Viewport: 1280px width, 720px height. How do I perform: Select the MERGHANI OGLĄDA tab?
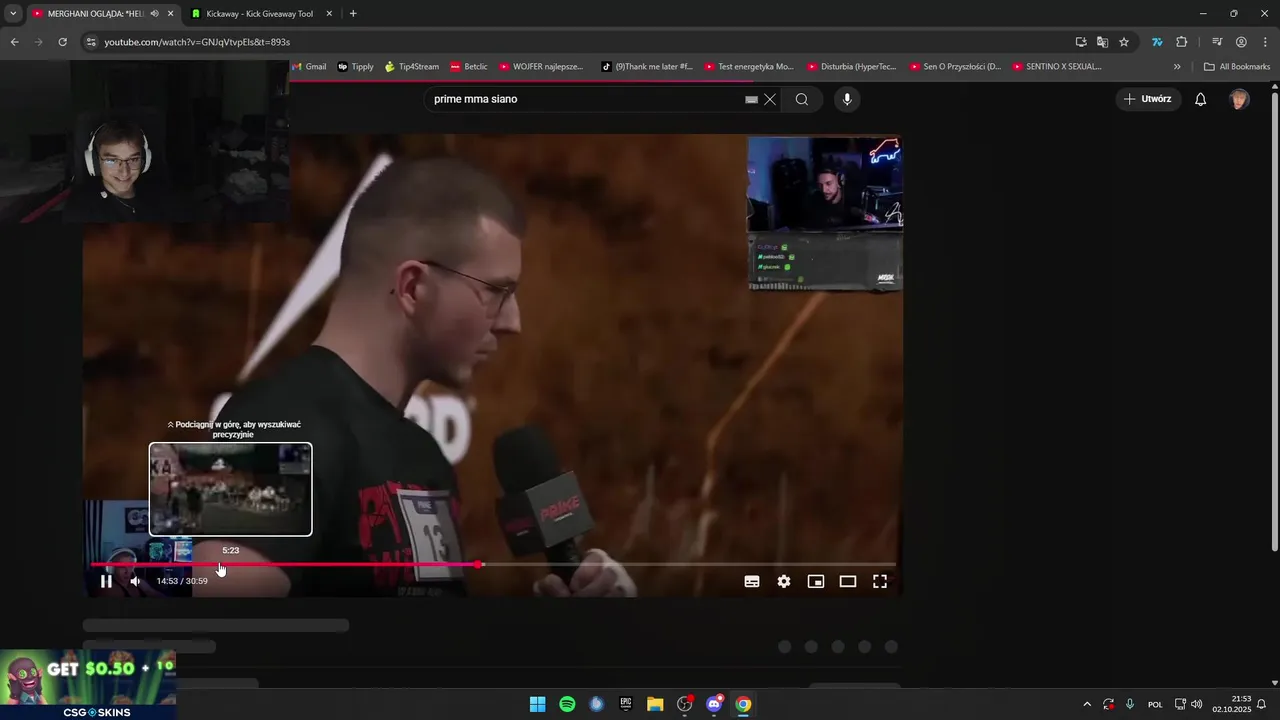(96, 14)
